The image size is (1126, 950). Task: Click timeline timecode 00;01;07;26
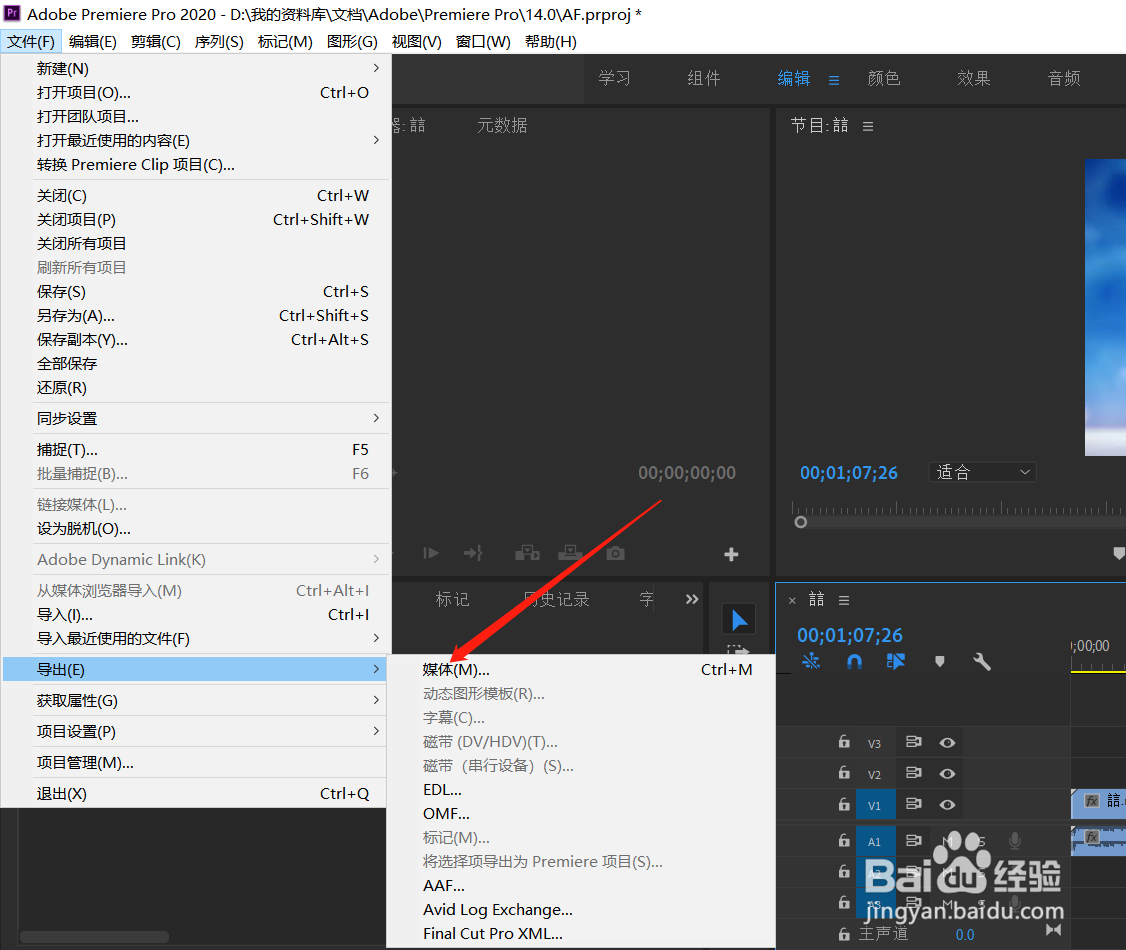point(850,635)
